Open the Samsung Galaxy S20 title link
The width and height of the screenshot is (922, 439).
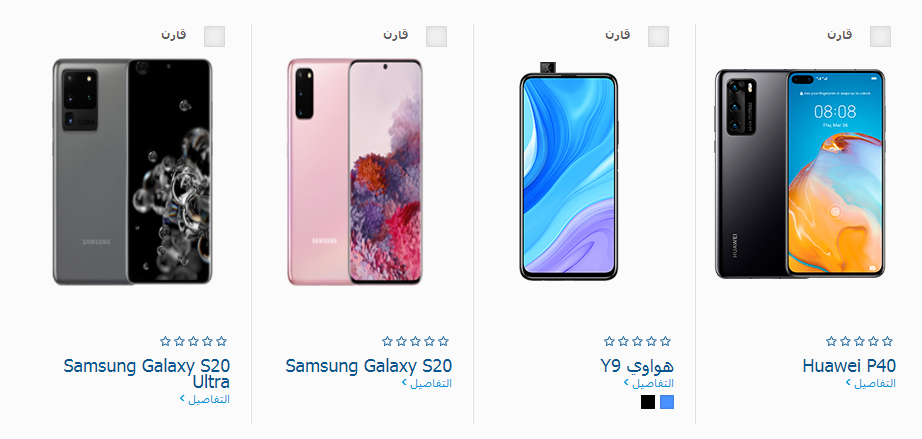(x=369, y=366)
